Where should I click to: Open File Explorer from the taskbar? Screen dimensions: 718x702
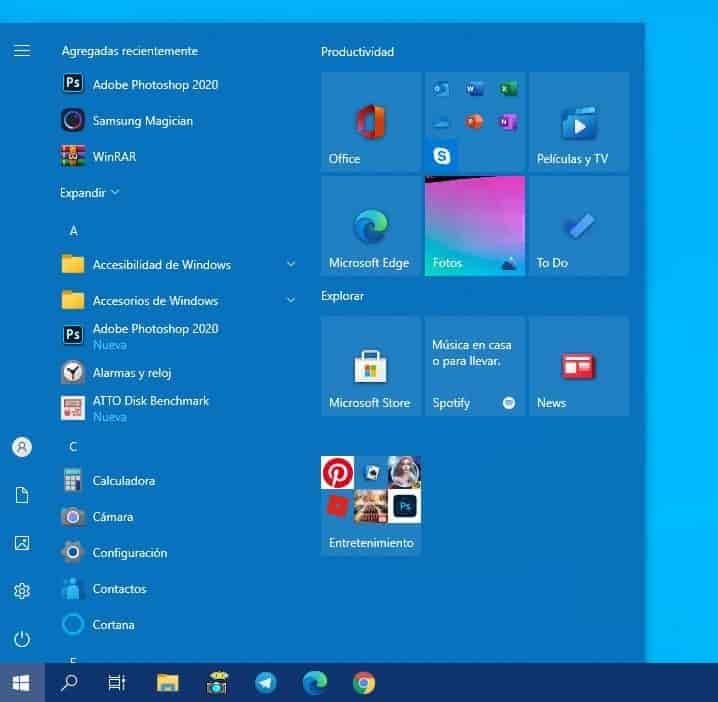pyautogui.click(x=168, y=683)
